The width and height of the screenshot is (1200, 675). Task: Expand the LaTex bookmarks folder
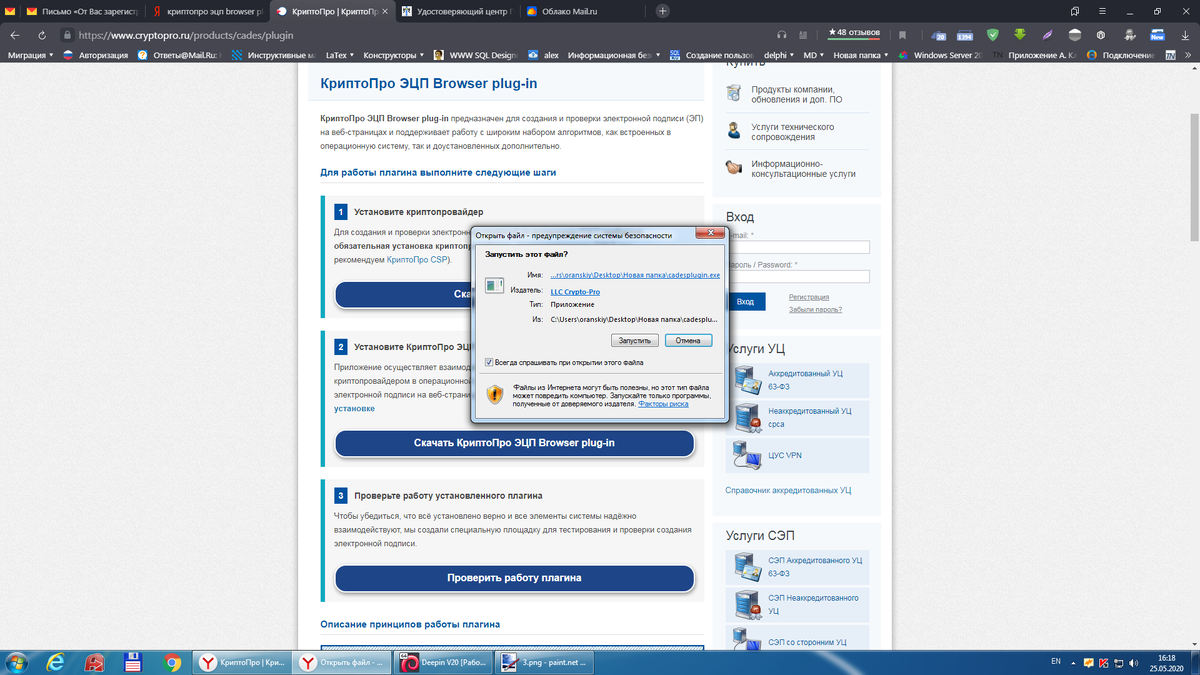tap(340, 55)
